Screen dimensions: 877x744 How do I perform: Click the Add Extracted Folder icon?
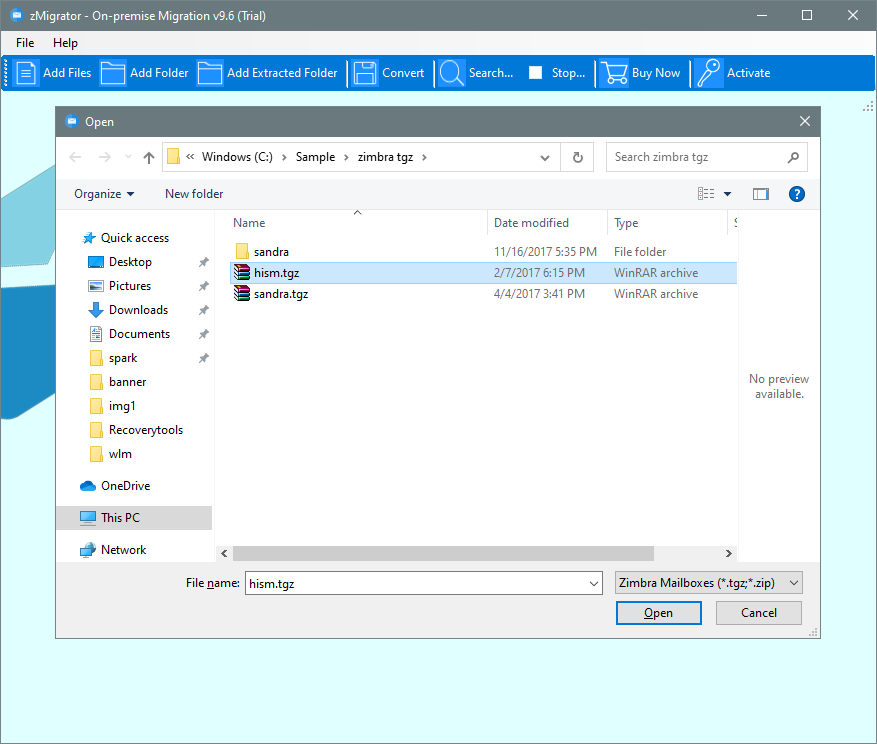point(210,73)
